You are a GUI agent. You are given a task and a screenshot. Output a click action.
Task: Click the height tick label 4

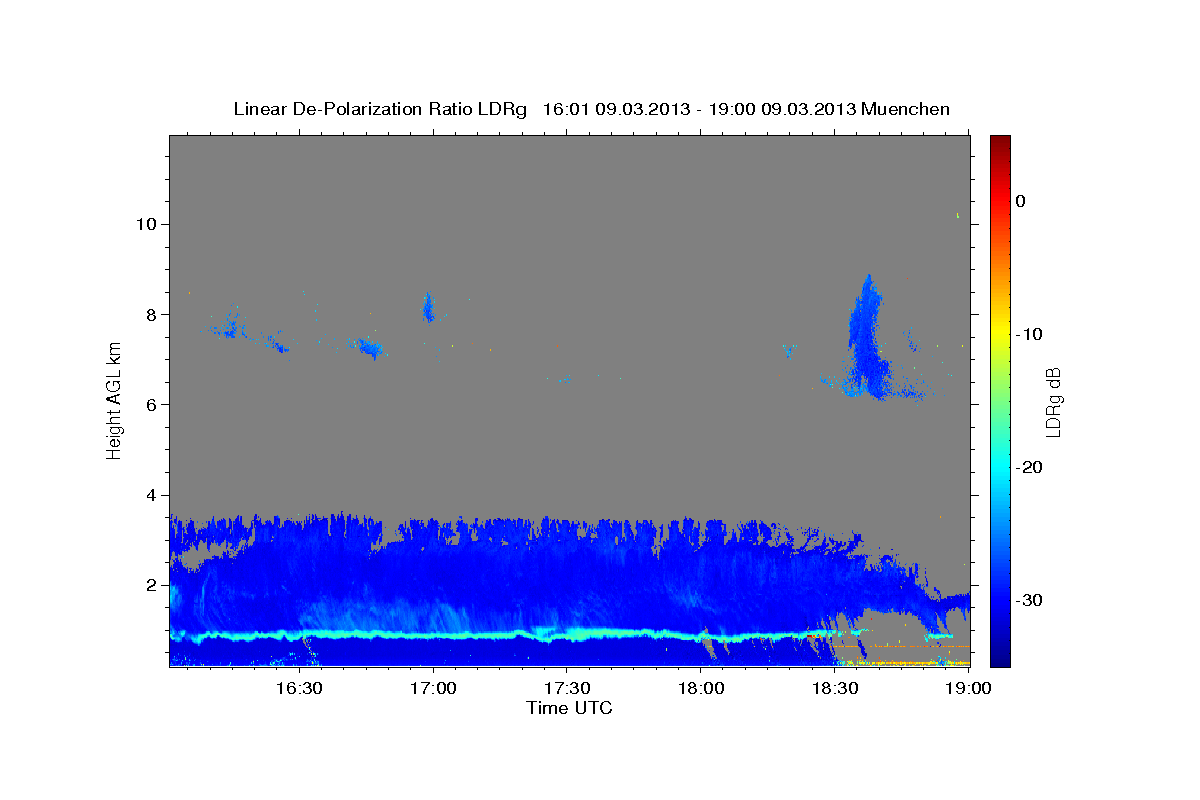click(x=151, y=495)
